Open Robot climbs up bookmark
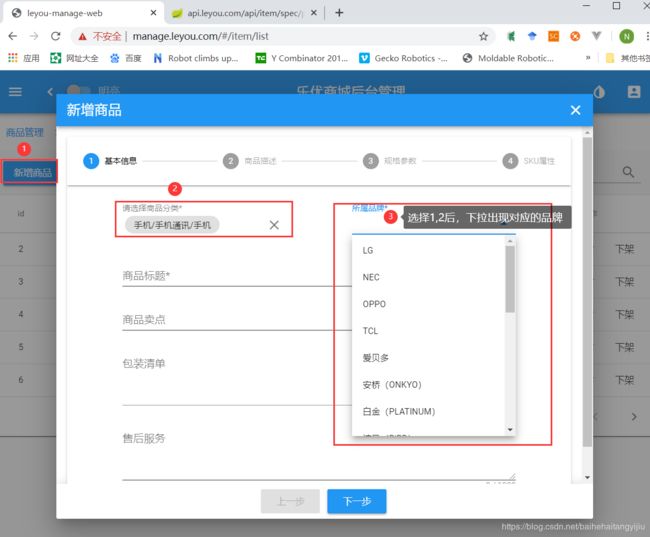Viewport: 650px width, 537px height. point(196,58)
